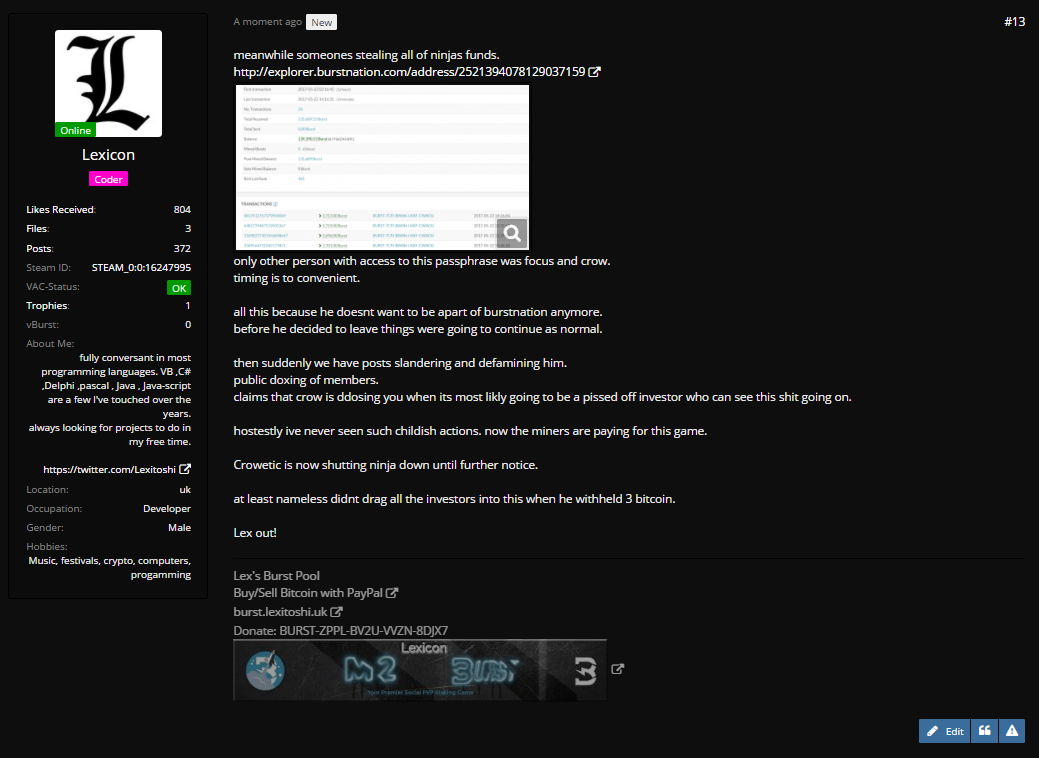Open the Likes Received stat

(109, 209)
